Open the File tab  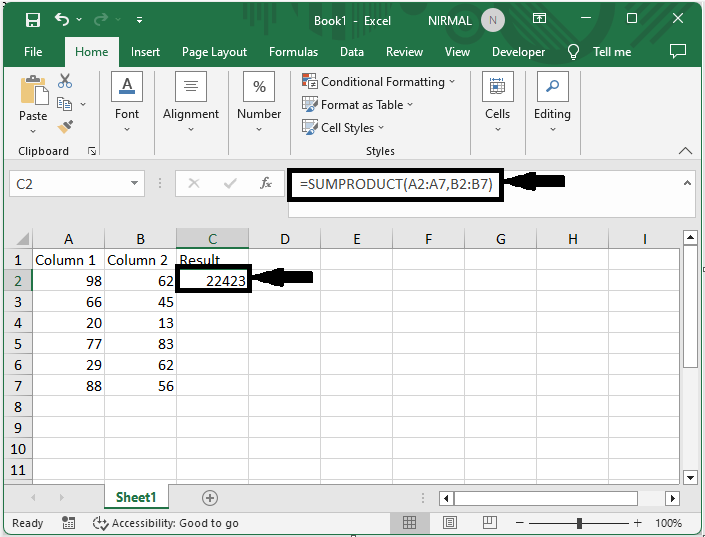(33, 52)
